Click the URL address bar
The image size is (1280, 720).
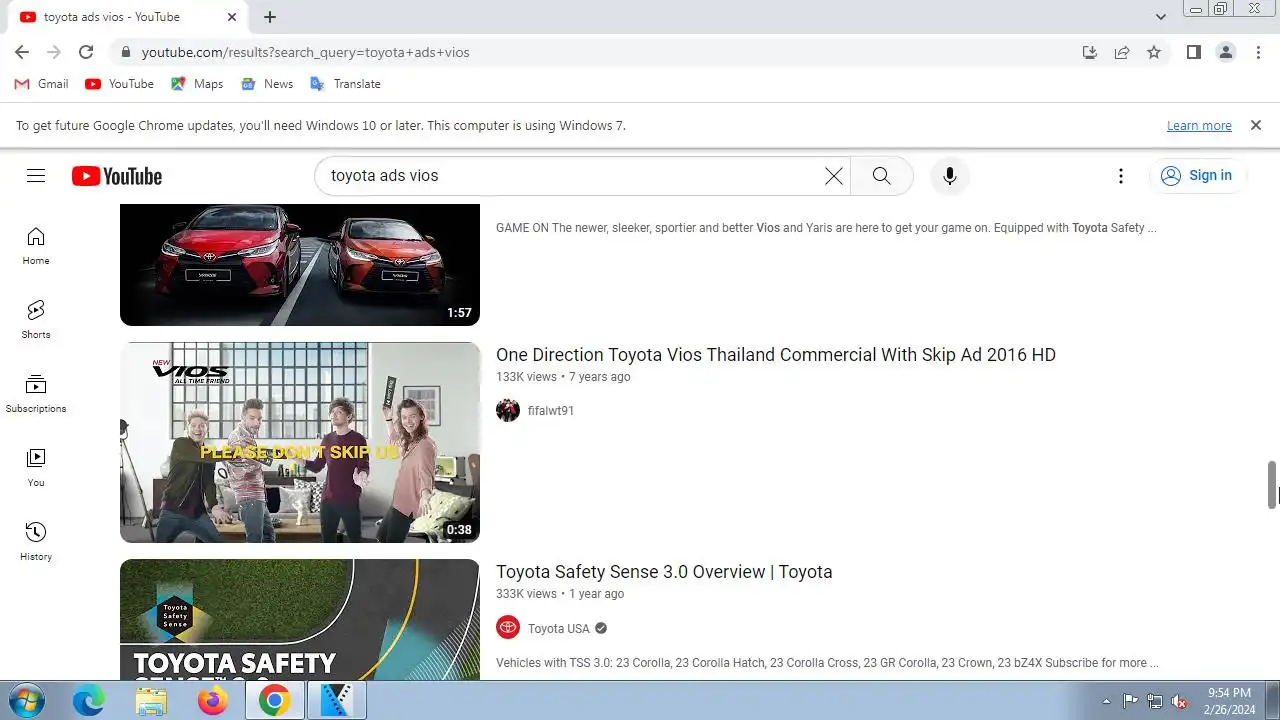600,52
